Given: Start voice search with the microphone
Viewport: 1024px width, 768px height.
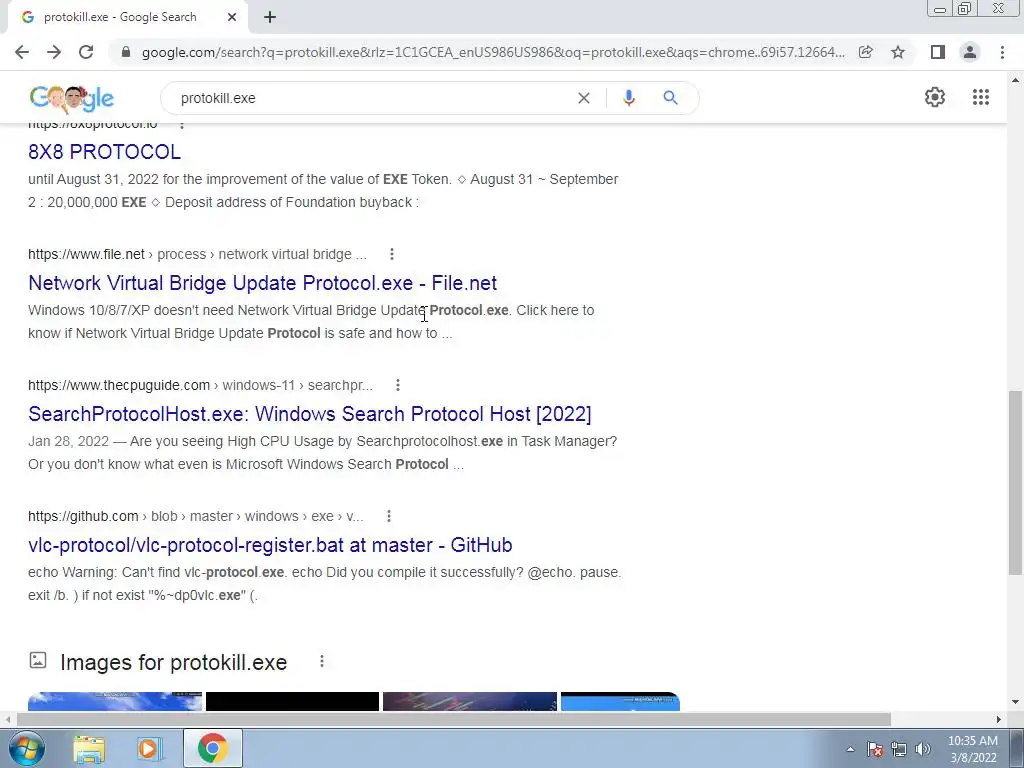Looking at the screenshot, I should [x=628, y=98].
